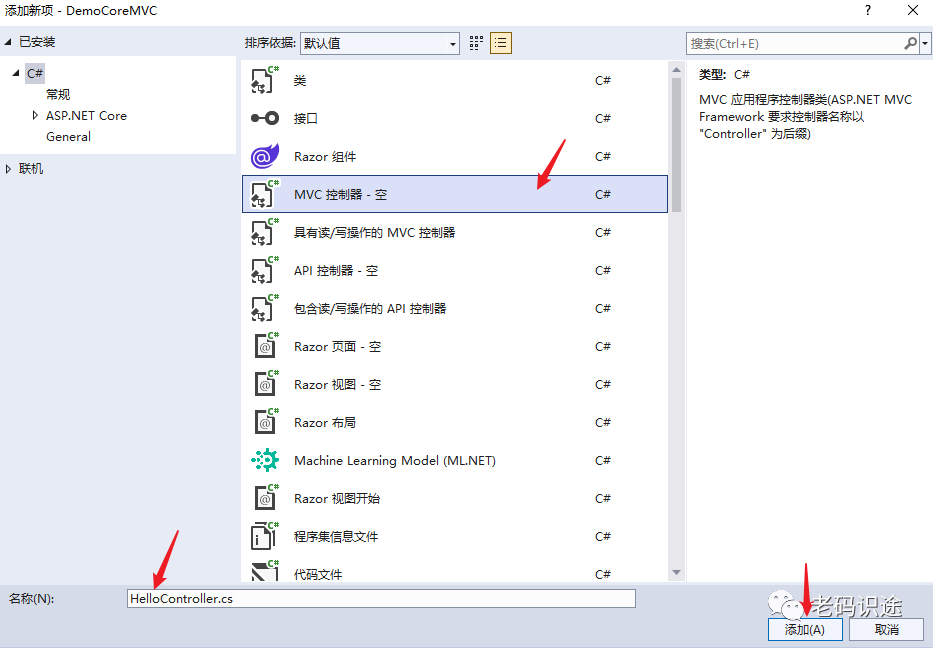
Task: Click the 具有读/写操作的 MVC 控制器 icon
Action: tap(265, 233)
